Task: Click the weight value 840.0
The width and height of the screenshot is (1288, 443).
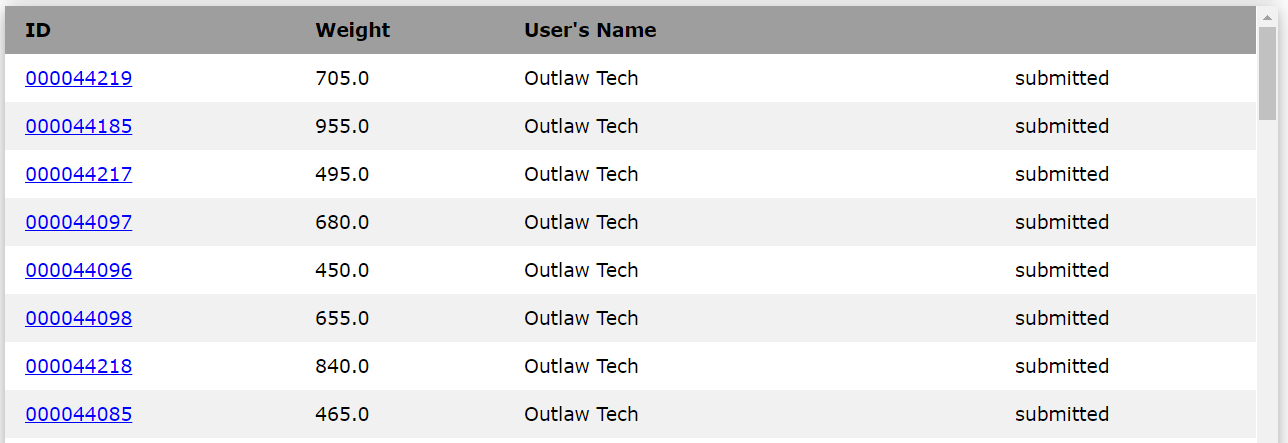Action: pyautogui.click(x=342, y=366)
